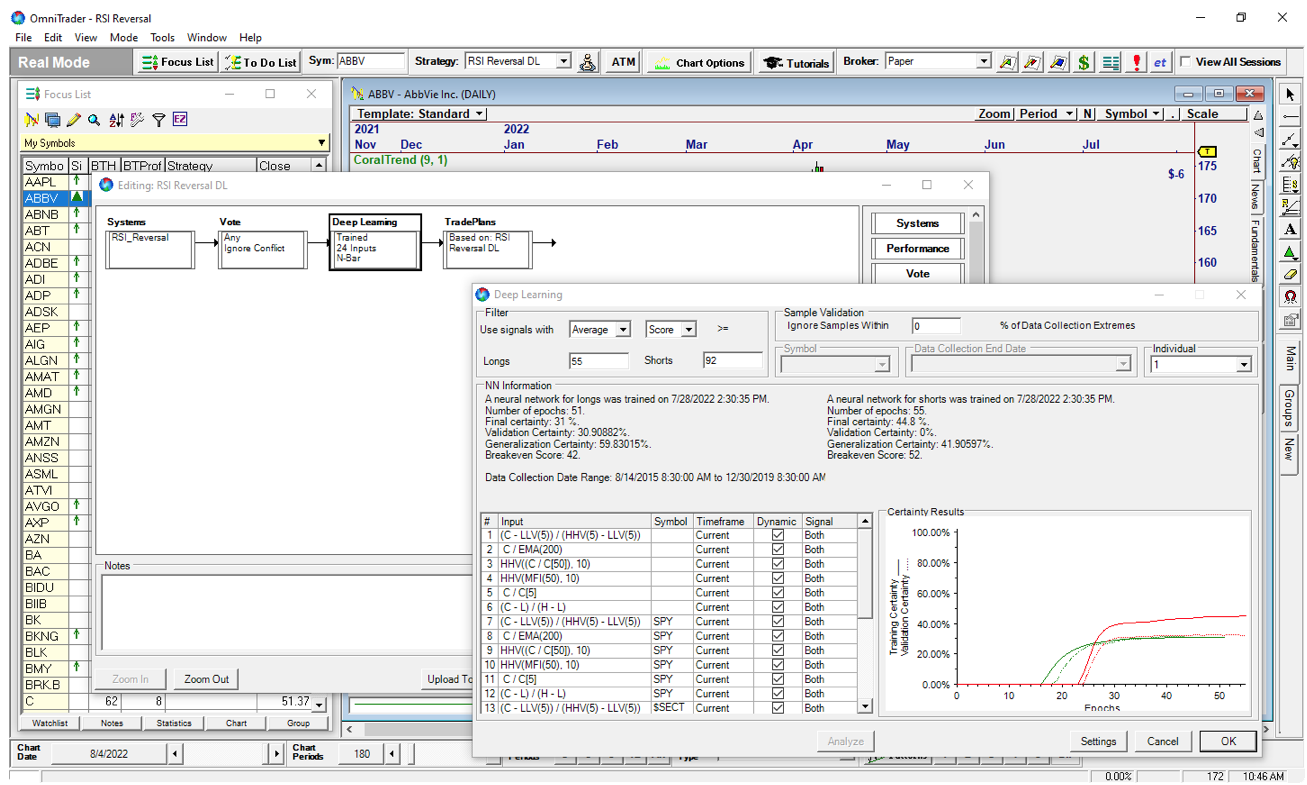The height and width of the screenshot is (785, 1307).
Task: Open the To Do List
Action: [x=260, y=62]
